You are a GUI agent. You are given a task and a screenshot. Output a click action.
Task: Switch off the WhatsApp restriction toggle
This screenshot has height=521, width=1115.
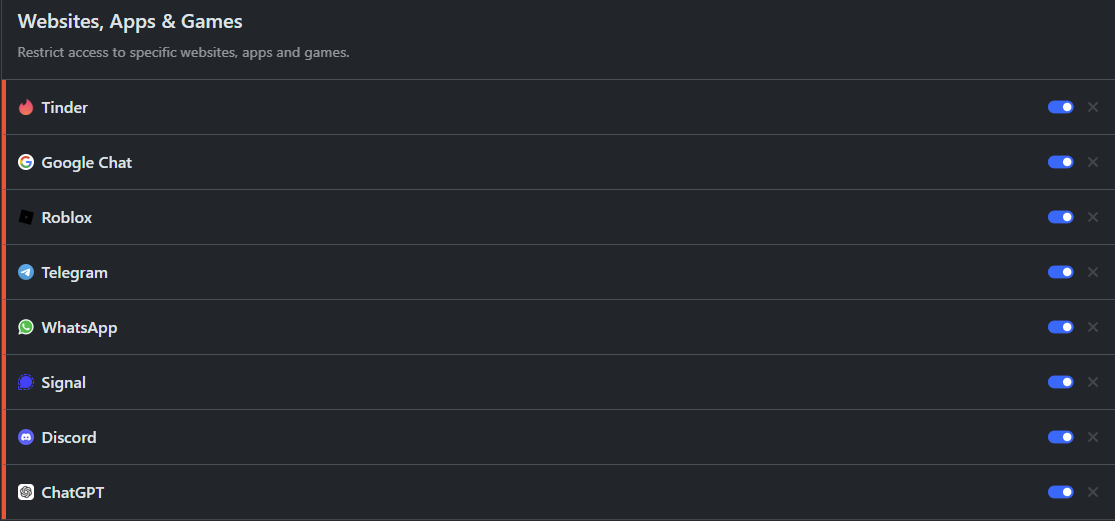click(x=1060, y=327)
